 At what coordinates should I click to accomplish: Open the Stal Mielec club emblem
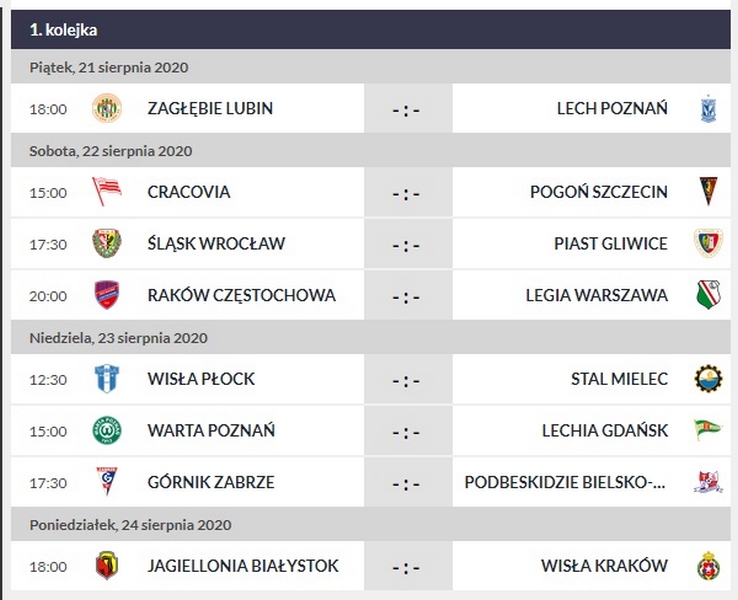[708, 379]
